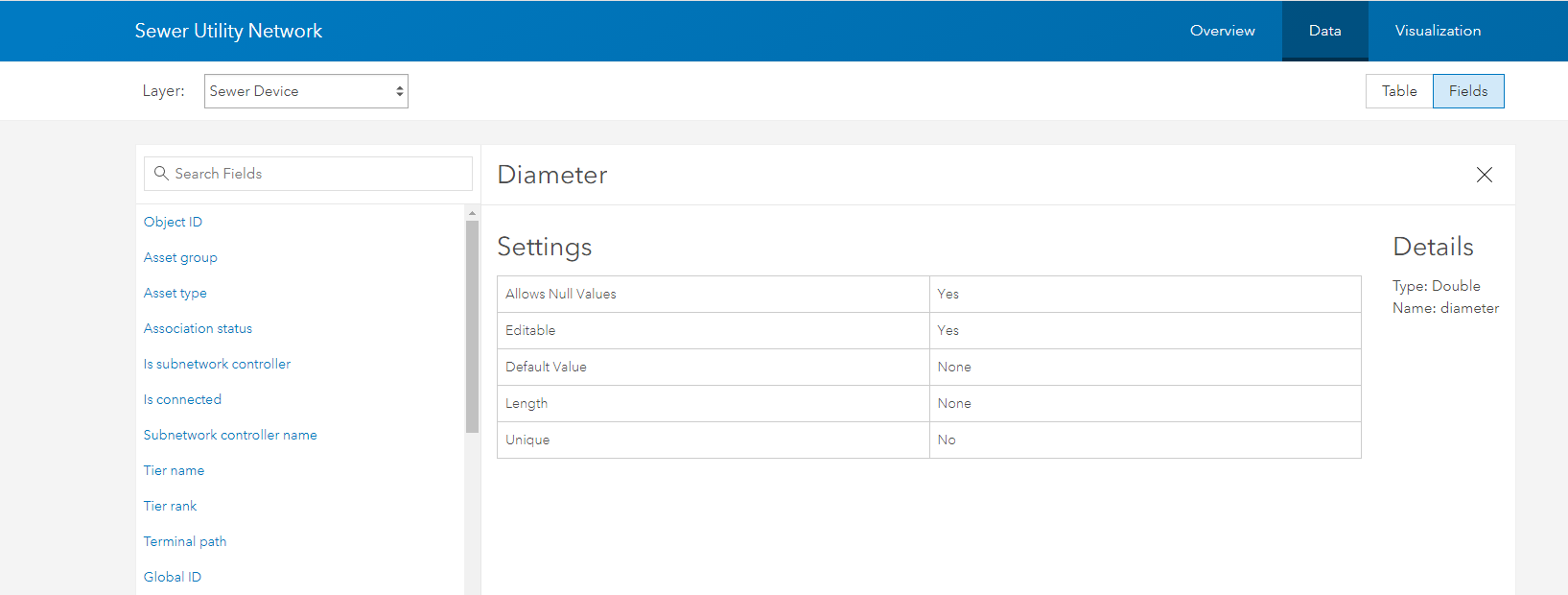This screenshot has height=595, width=1568.
Task: Click the field list scrollbar up arrow
Action: pos(472,212)
